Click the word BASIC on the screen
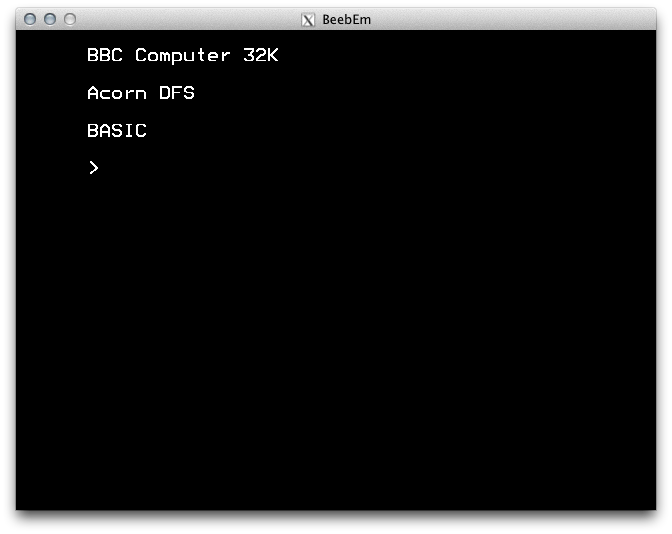This screenshot has height=534, width=672. (117, 131)
